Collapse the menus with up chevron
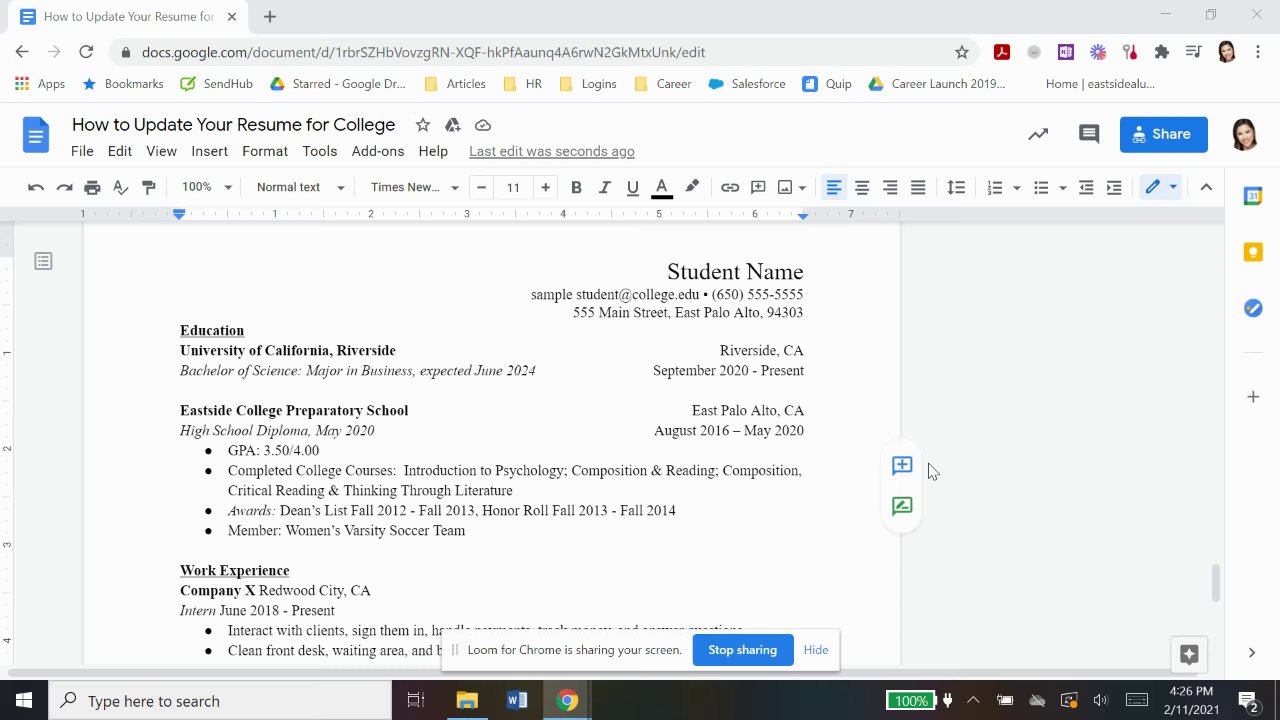This screenshot has width=1280, height=720. [x=1206, y=187]
